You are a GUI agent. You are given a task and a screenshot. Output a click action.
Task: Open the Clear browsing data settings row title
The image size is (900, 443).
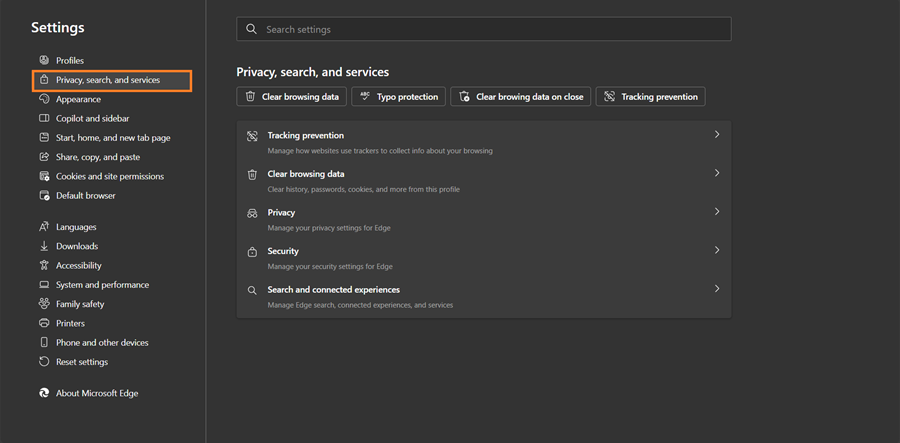tap(306, 174)
